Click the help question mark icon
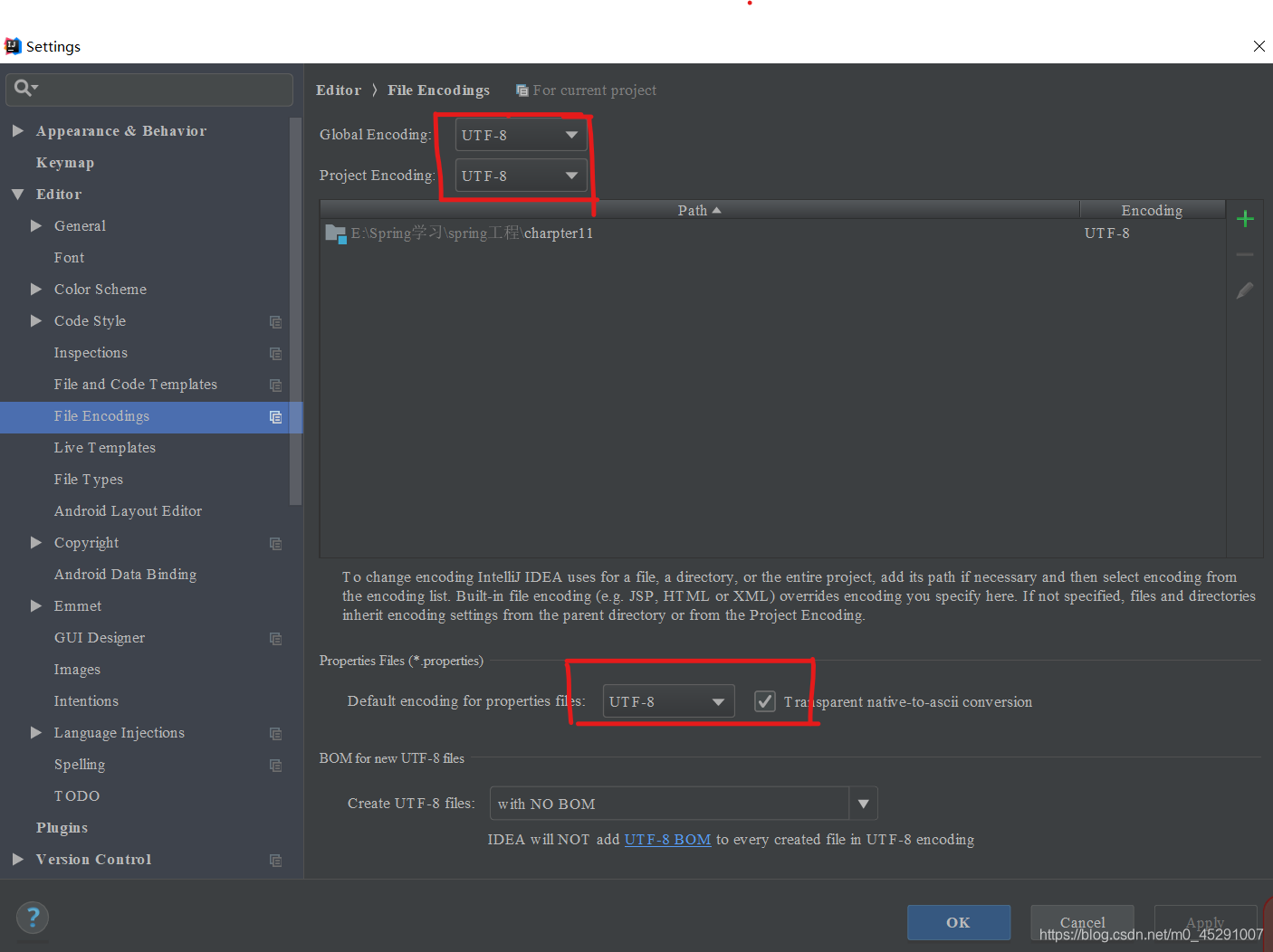 coord(33,918)
